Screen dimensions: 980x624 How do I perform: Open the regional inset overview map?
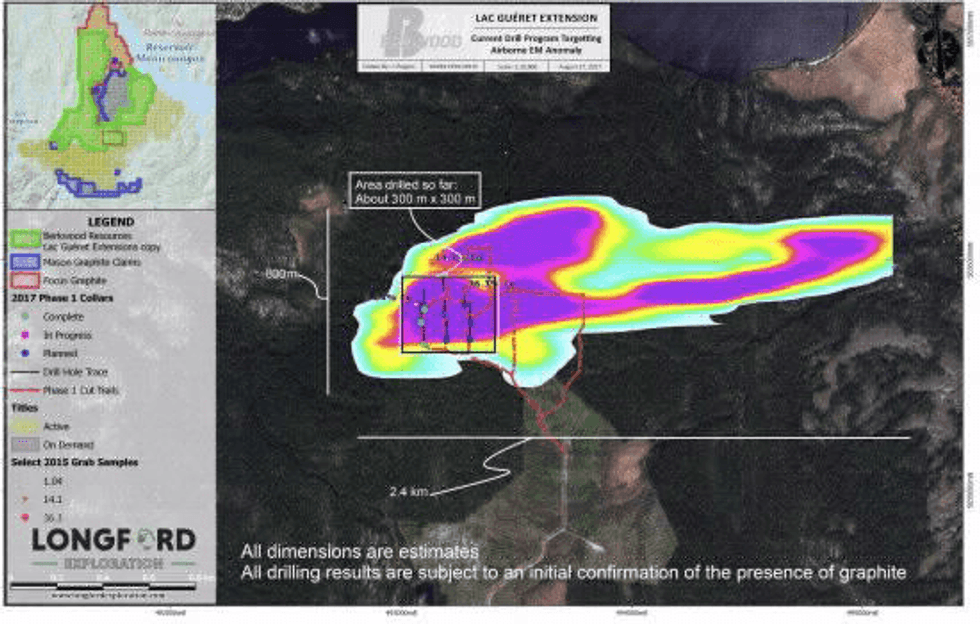click(108, 102)
